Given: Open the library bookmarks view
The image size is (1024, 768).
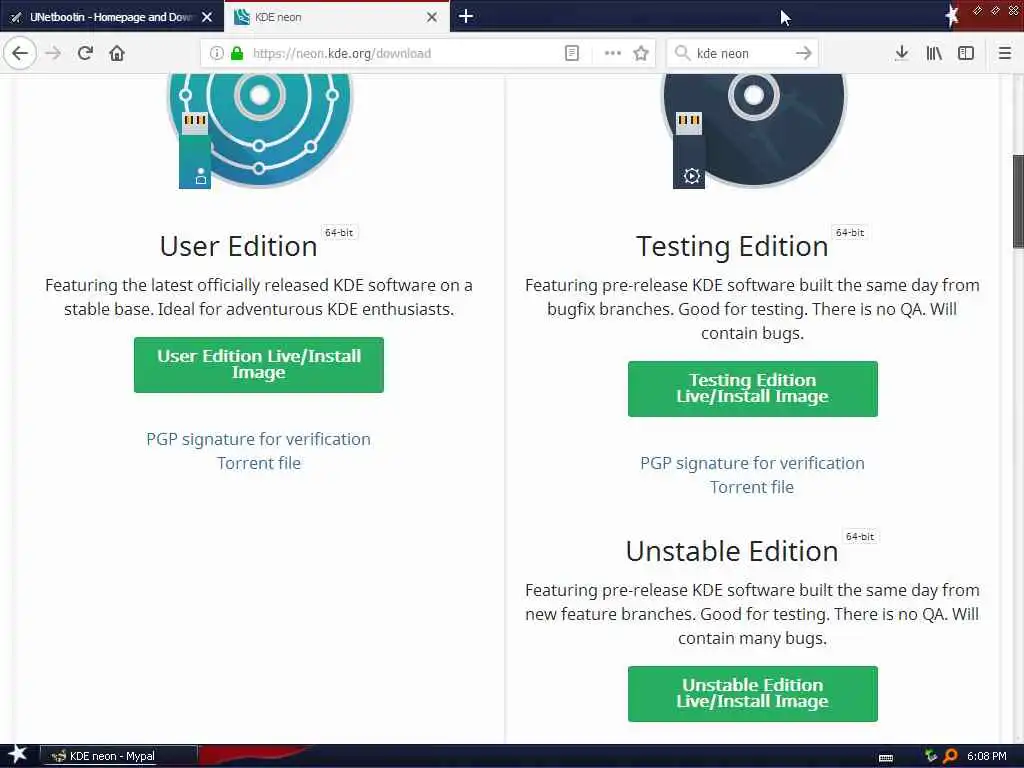Looking at the screenshot, I should tap(934, 53).
